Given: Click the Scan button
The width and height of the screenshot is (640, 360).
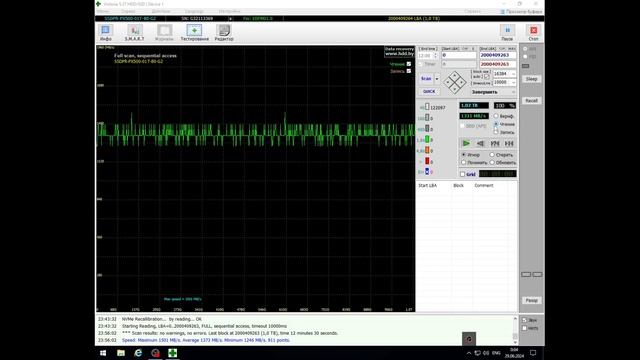Looking at the screenshot, I should click(426, 78).
